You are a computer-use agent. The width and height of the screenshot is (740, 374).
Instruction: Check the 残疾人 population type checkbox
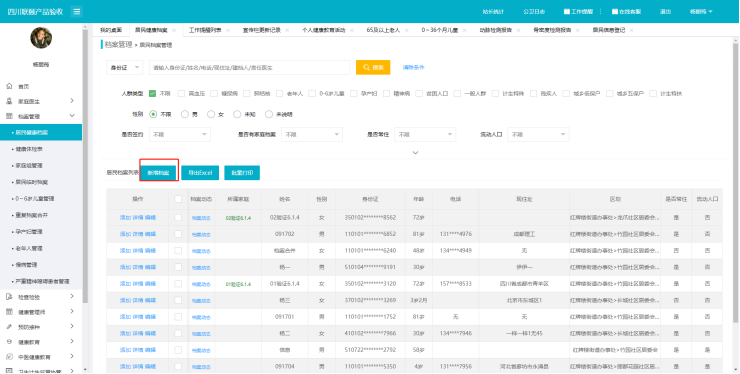[x=533, y=94]
